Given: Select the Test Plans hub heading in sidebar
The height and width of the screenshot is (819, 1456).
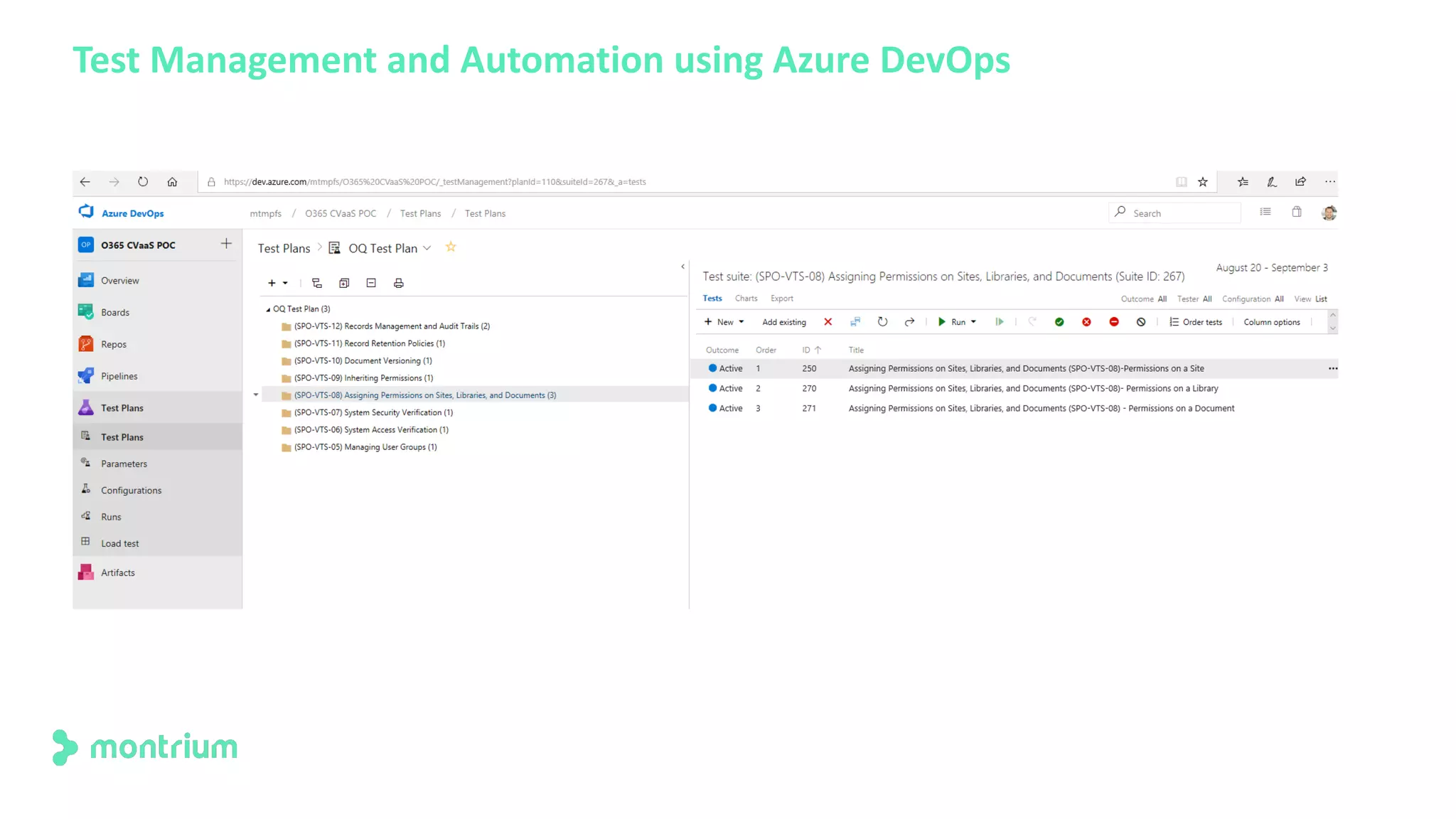Looking at the screenshot, I should click(158, 407).
